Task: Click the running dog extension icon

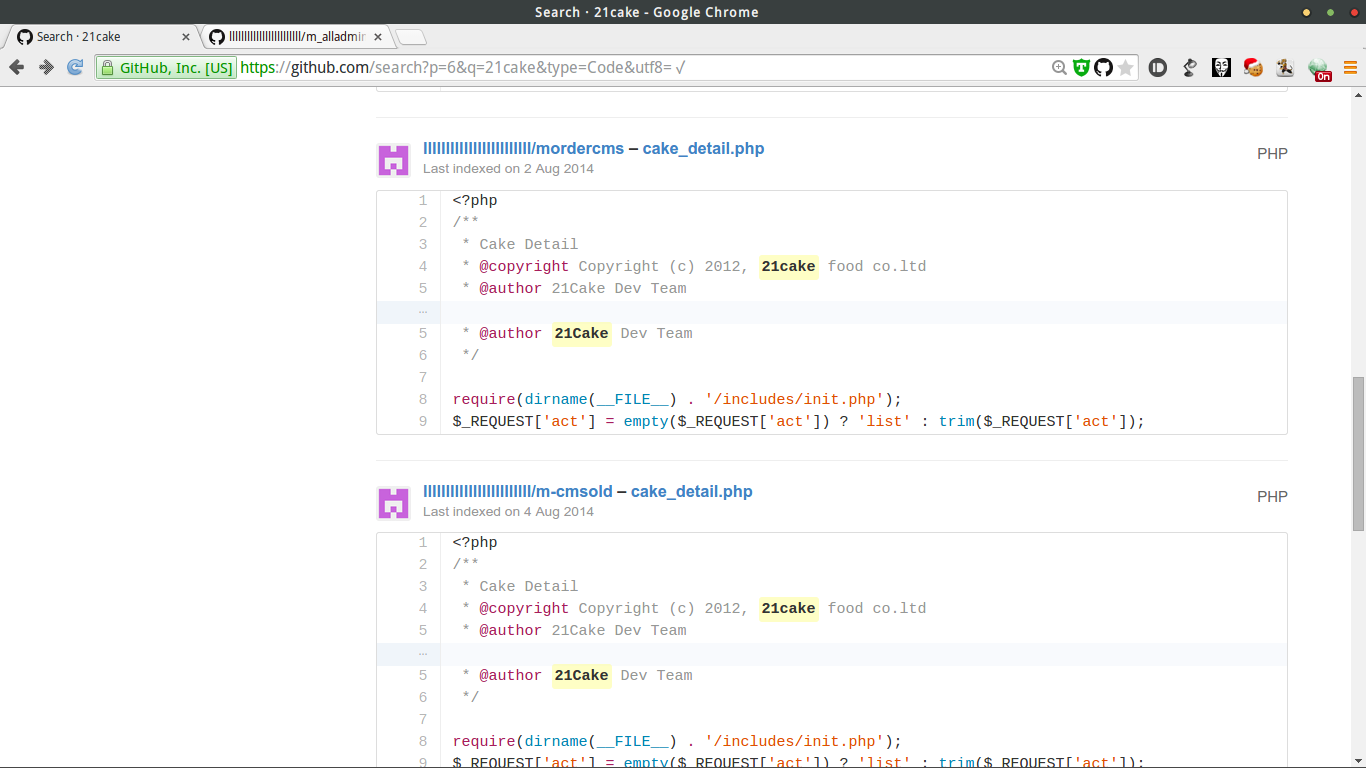Action: pos(1285,68)
